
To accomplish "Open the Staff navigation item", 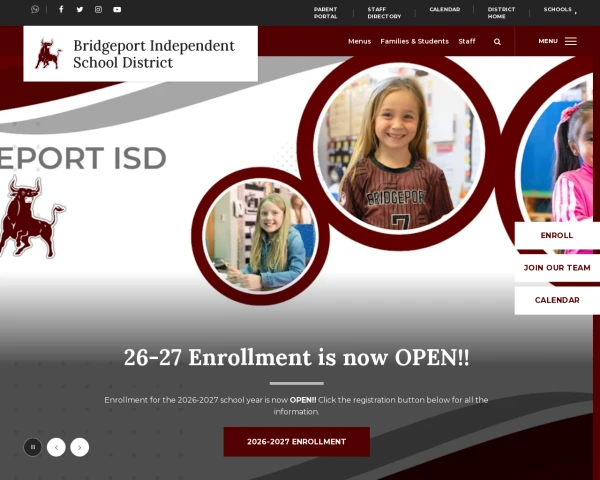I will pyautogui.click(x=467, y=41).
